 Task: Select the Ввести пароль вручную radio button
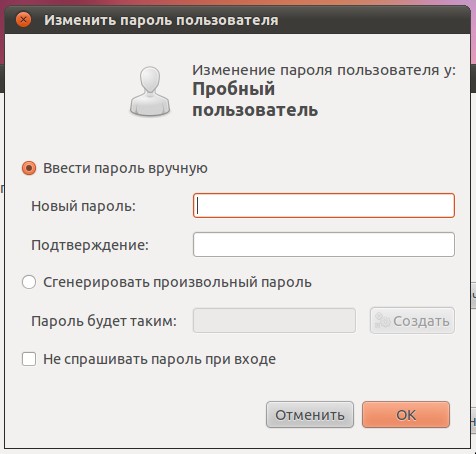click(29, 168)
